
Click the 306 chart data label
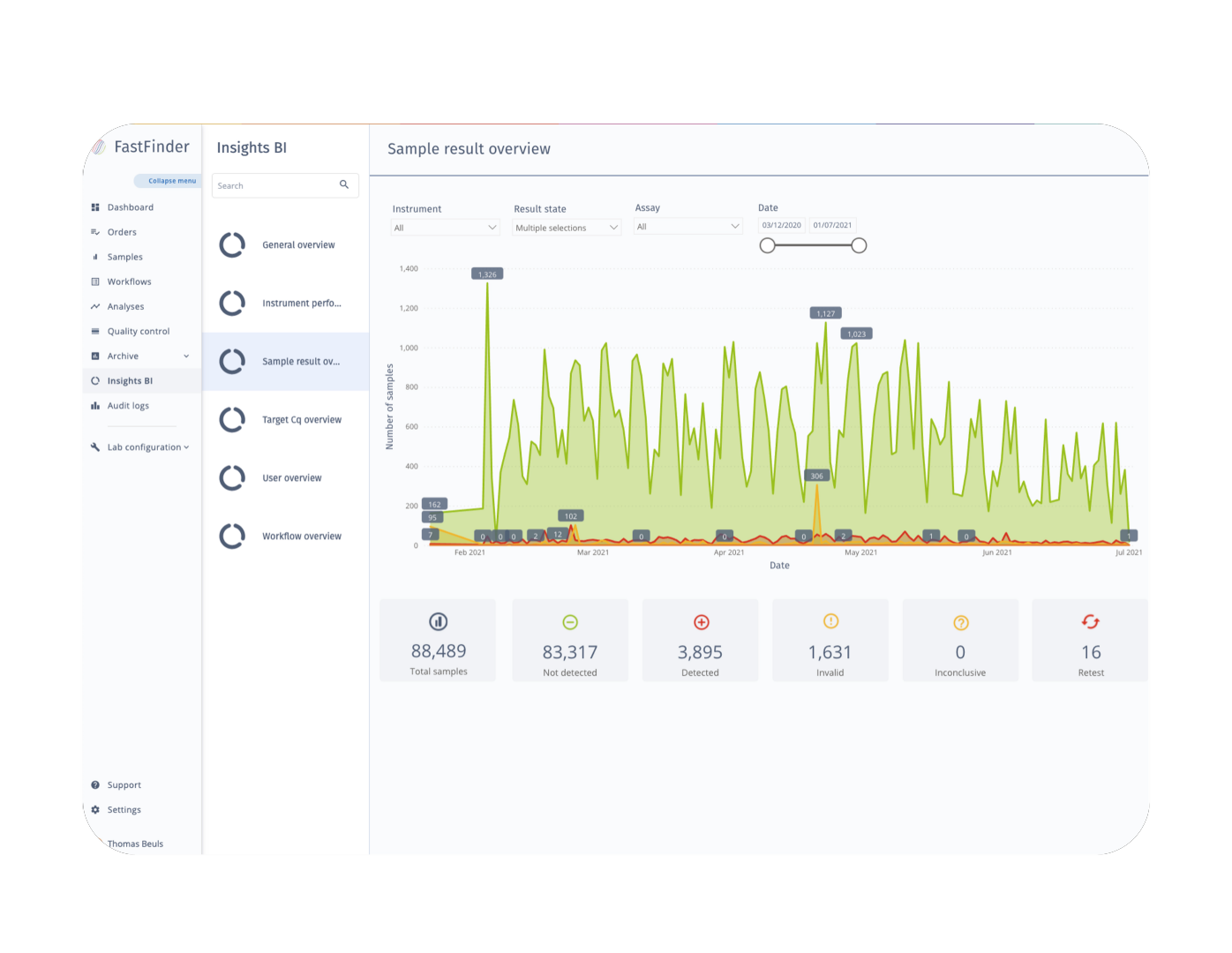[817, 476]
